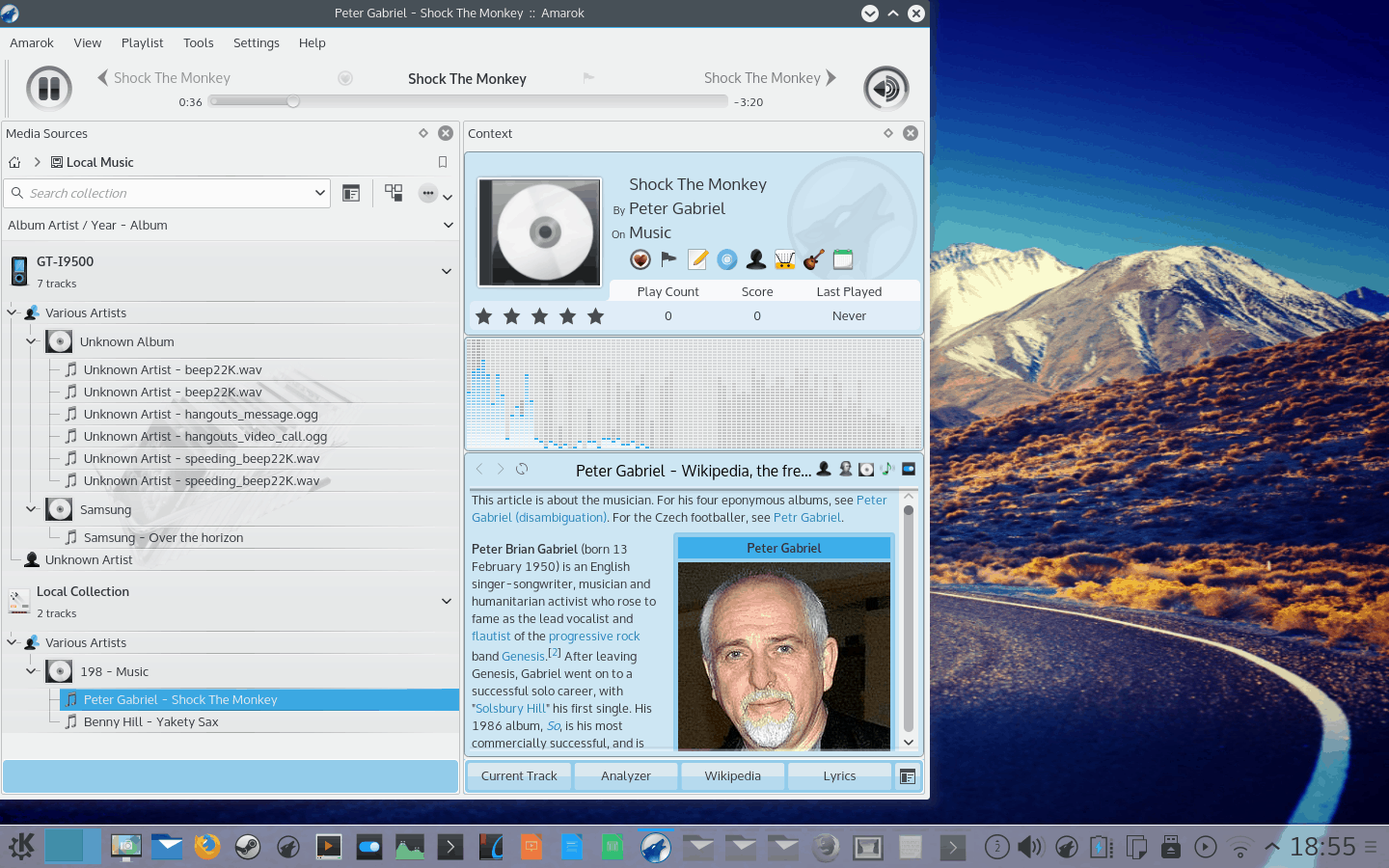Open the Playlist menu
The image size is (1389, 868).
(143, 42)
